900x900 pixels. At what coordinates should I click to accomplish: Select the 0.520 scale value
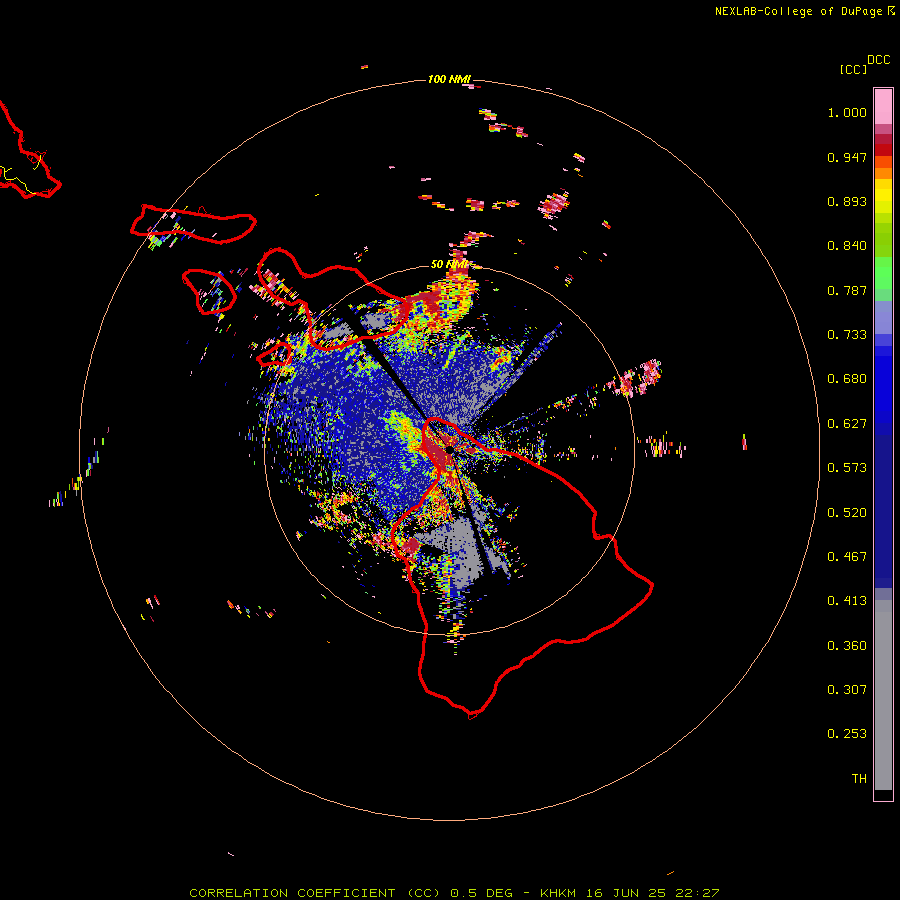coord(847,513)
